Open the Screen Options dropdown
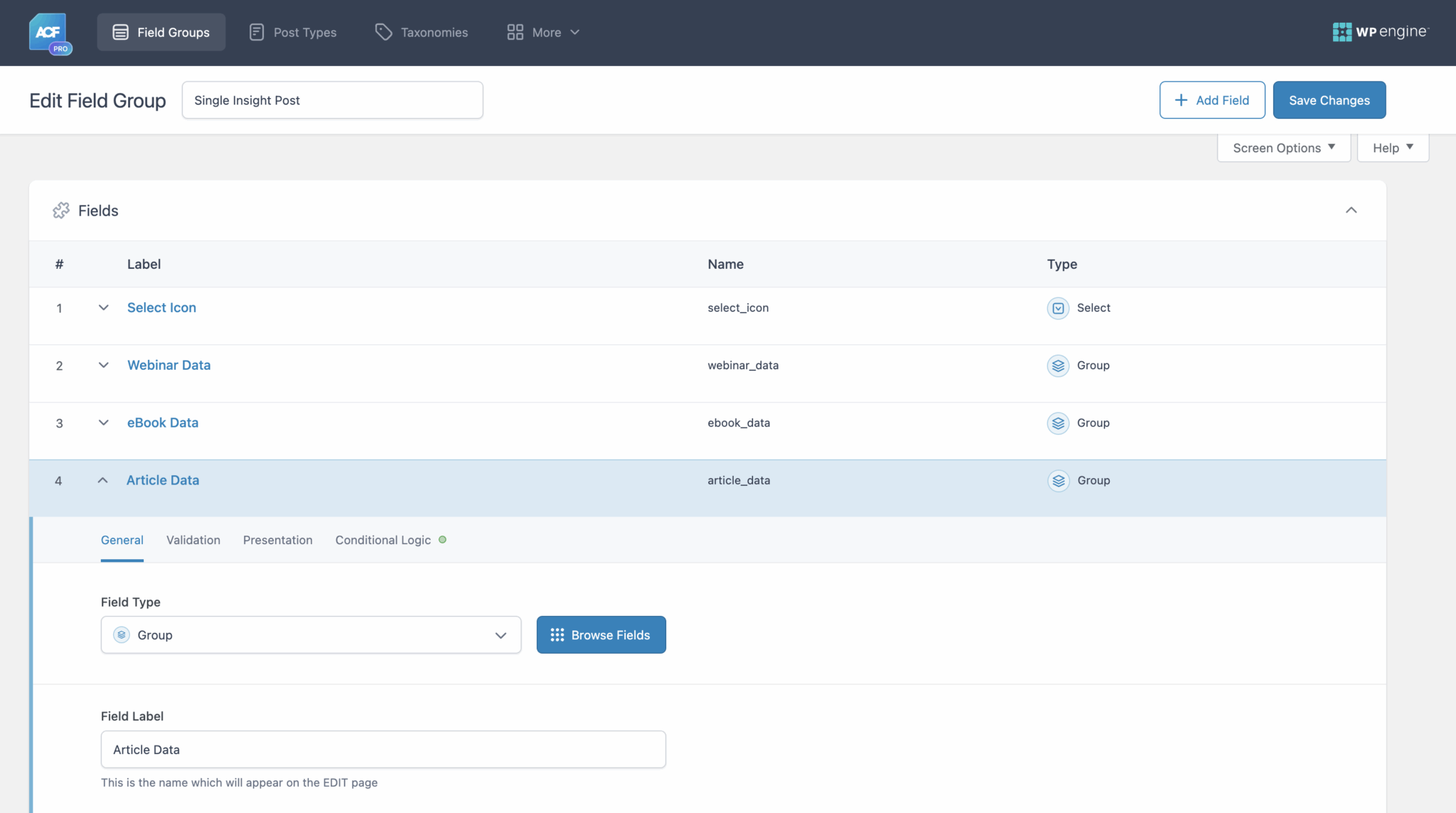 point(1283,147)
